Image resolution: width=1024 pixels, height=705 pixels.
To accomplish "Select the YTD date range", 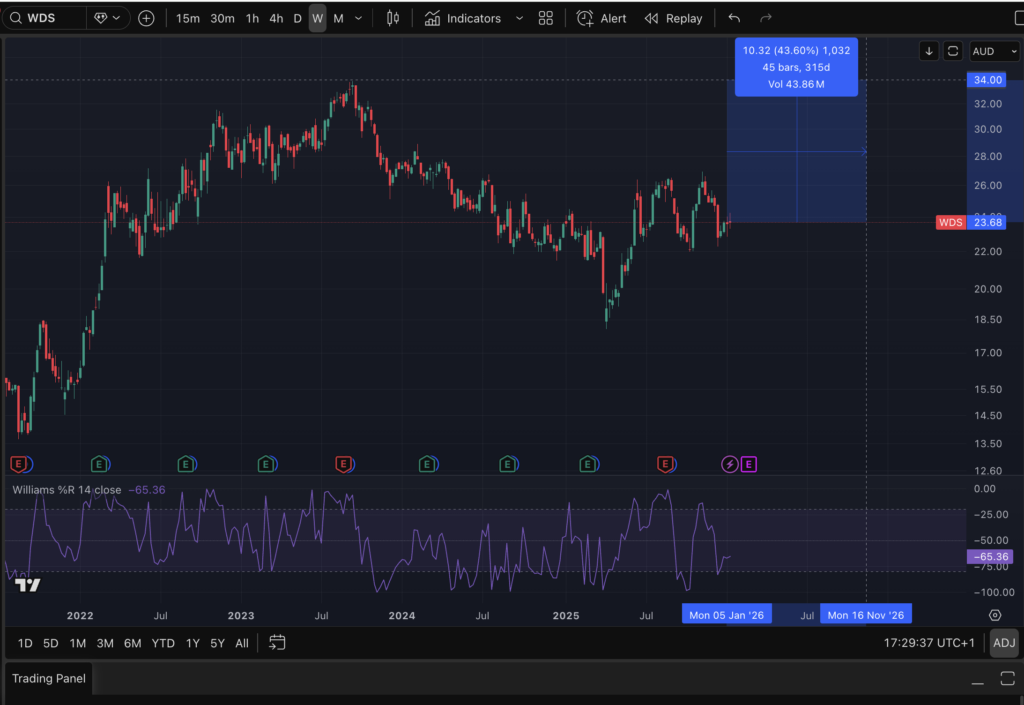I will [163, 643].
